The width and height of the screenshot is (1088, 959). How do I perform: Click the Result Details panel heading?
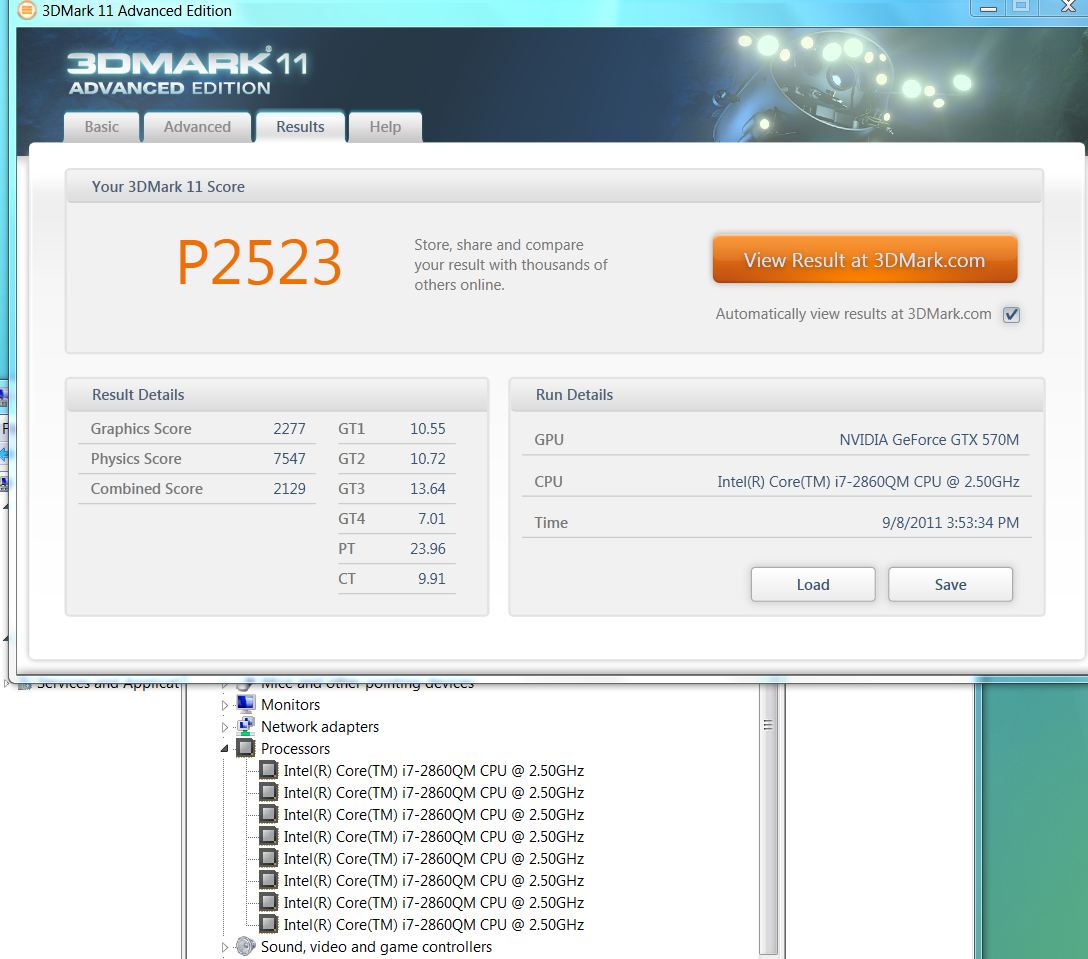138,395
